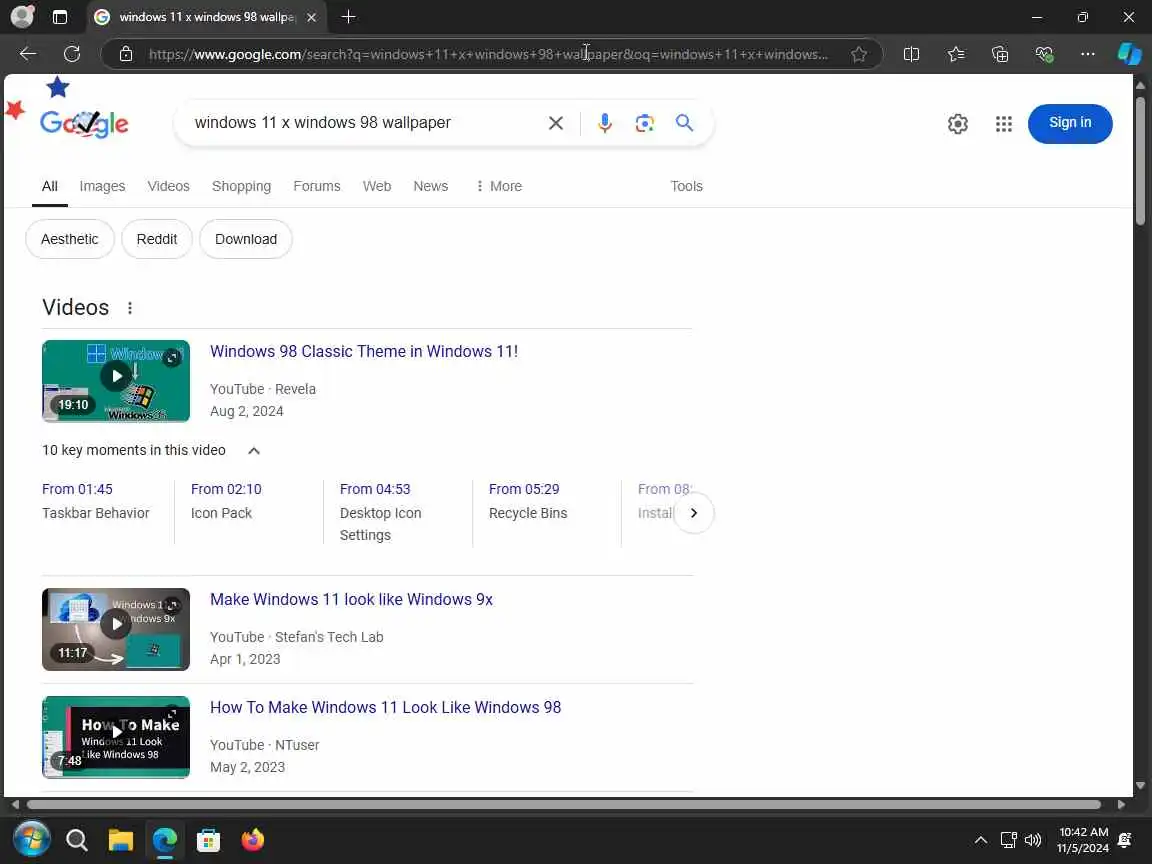Open Collections icon in toolbar
The width and height of the screenshot is (1152, 864).
pos(1000,54)
